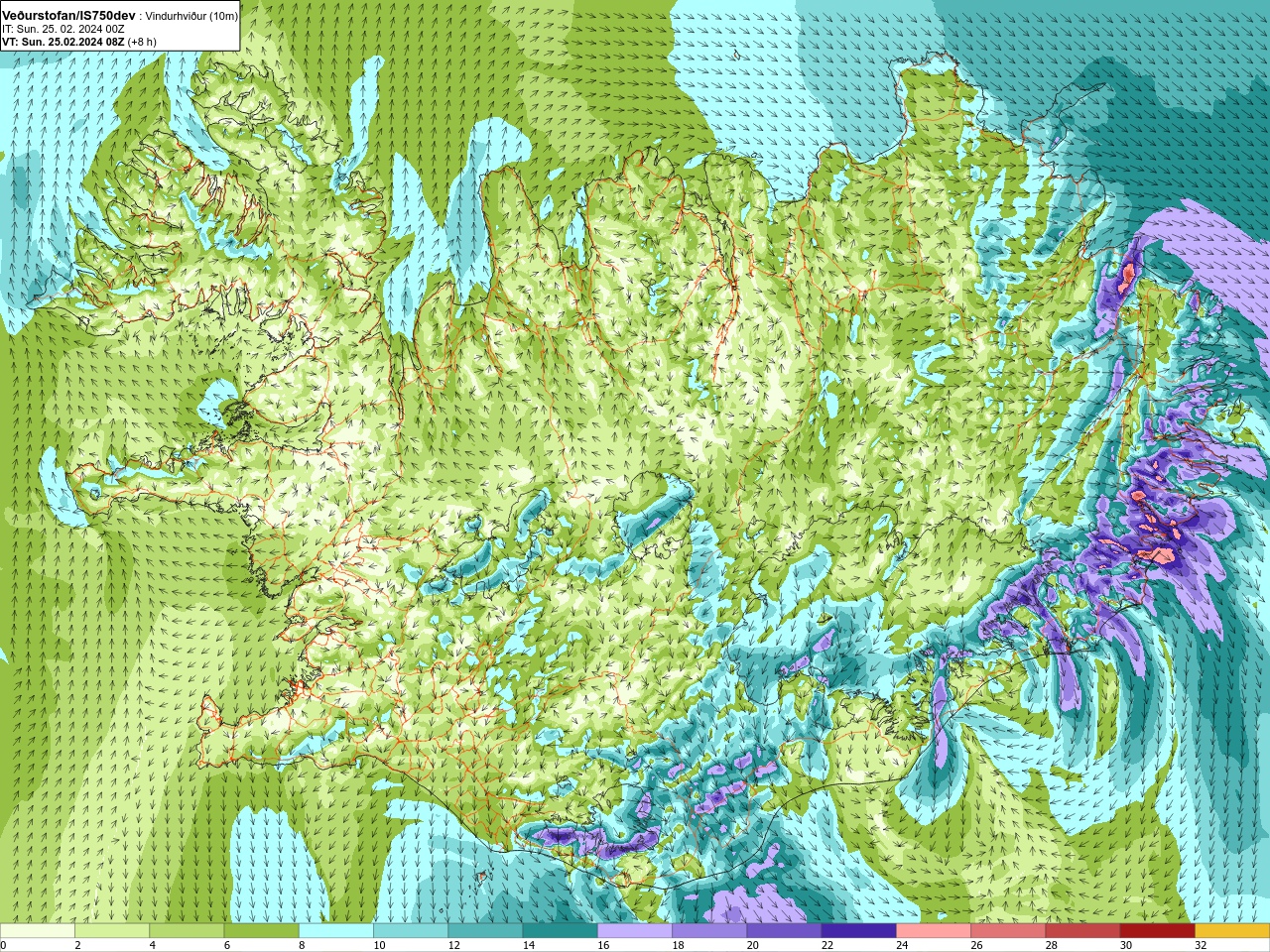Click the title text 'Veðurstofan/IS750dev'
Viewport: 1270px width, 952px height.
(68, 16)
